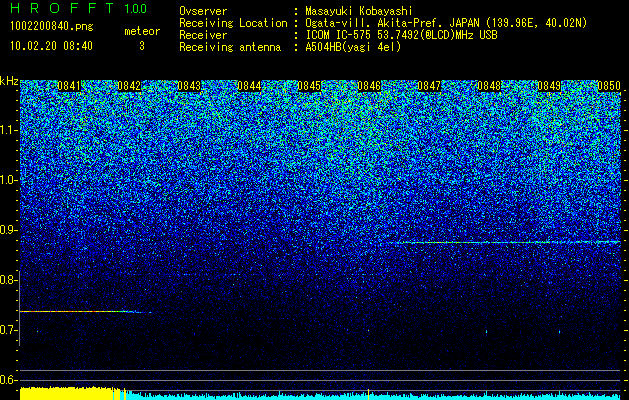Click the 1.1 kHz axis label

coord(8,130)
